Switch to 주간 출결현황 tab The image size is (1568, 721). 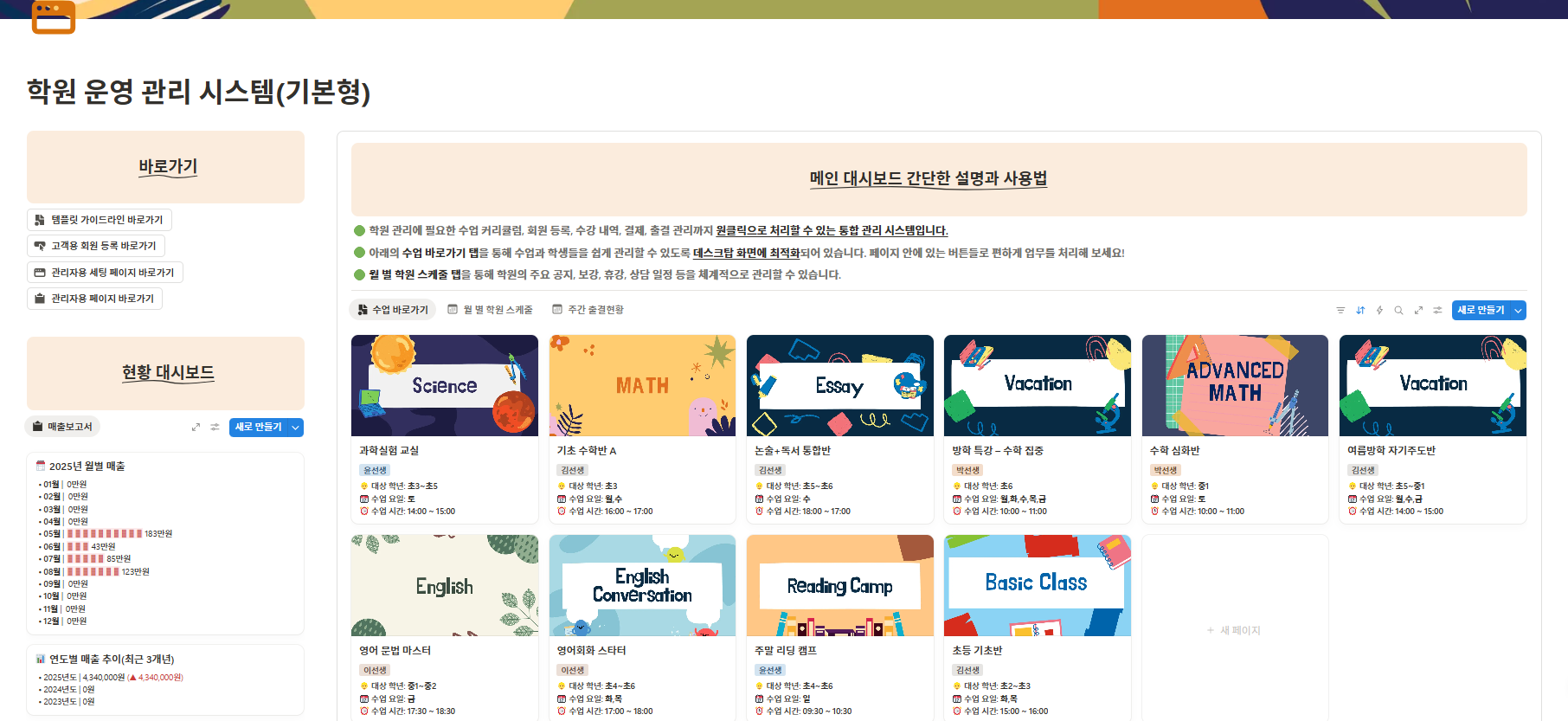click(x=588, y=310)
